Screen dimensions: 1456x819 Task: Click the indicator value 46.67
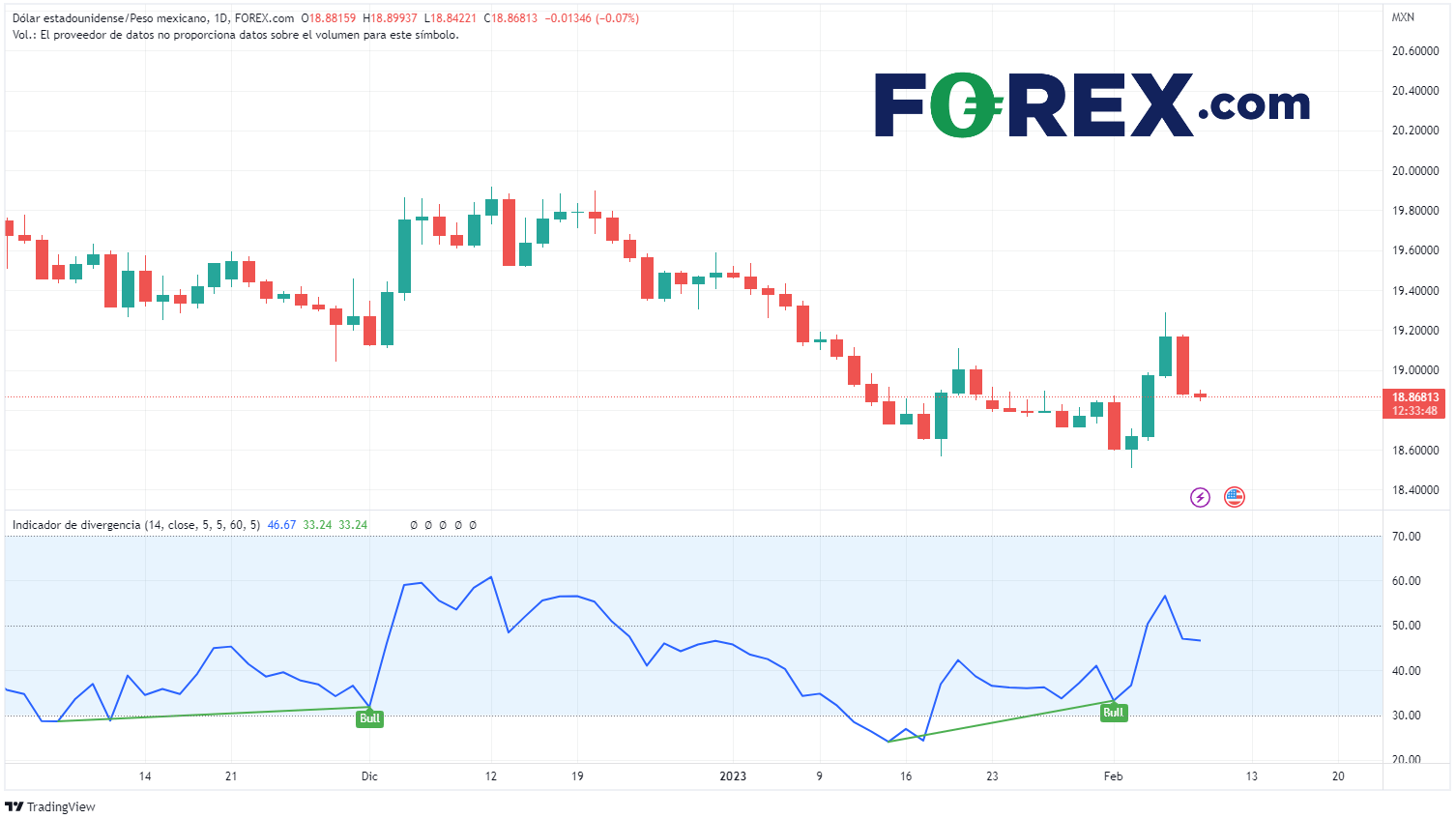tap(281, 525)
